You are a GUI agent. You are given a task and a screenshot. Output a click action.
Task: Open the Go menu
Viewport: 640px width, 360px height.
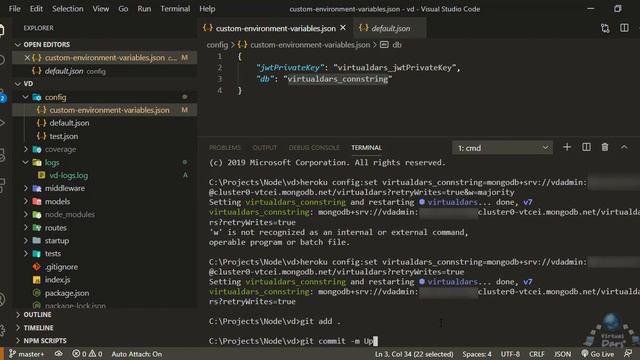tap(123, 9)
